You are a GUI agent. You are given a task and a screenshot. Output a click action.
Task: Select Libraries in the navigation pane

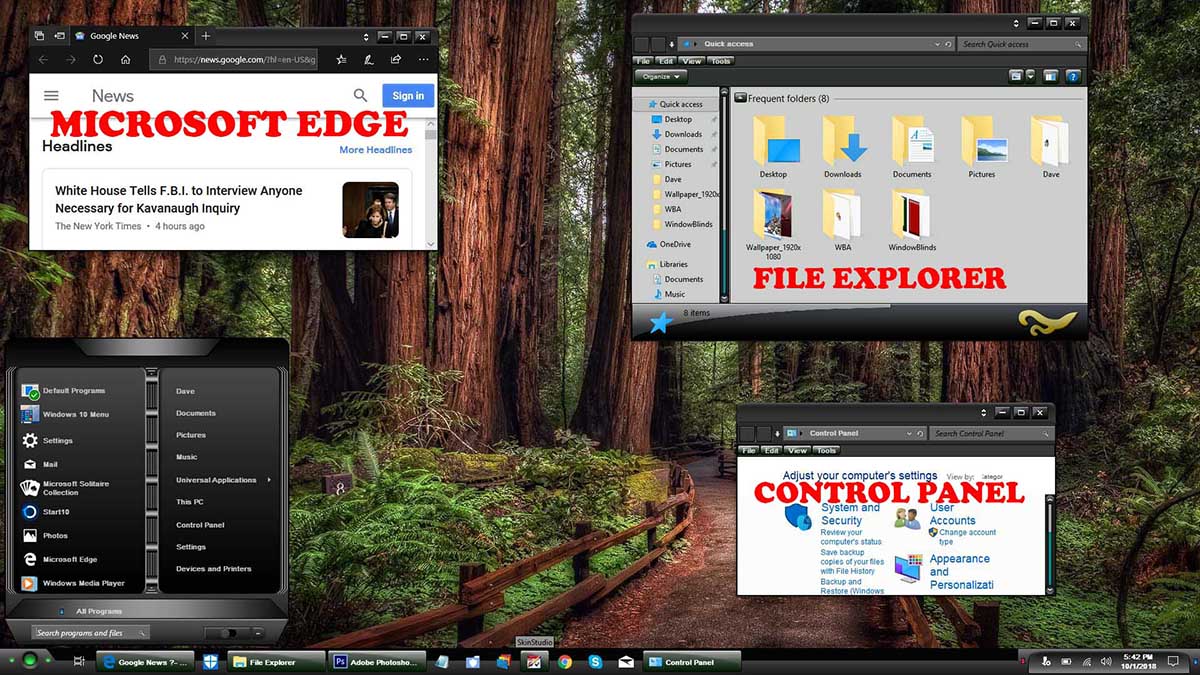point(666,264)
